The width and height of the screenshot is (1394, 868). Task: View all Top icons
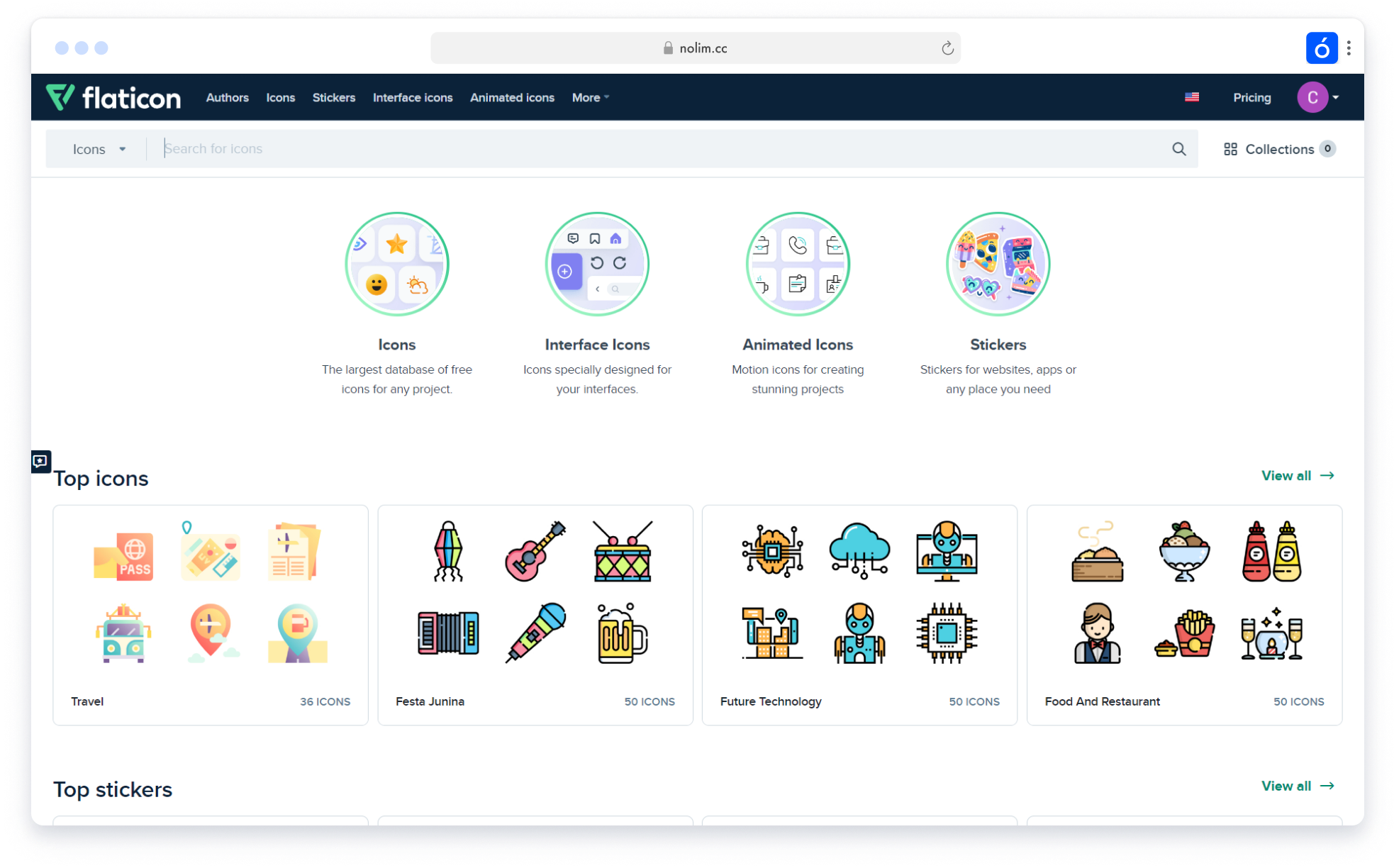pyautogui.click(x=1298, y=476)
